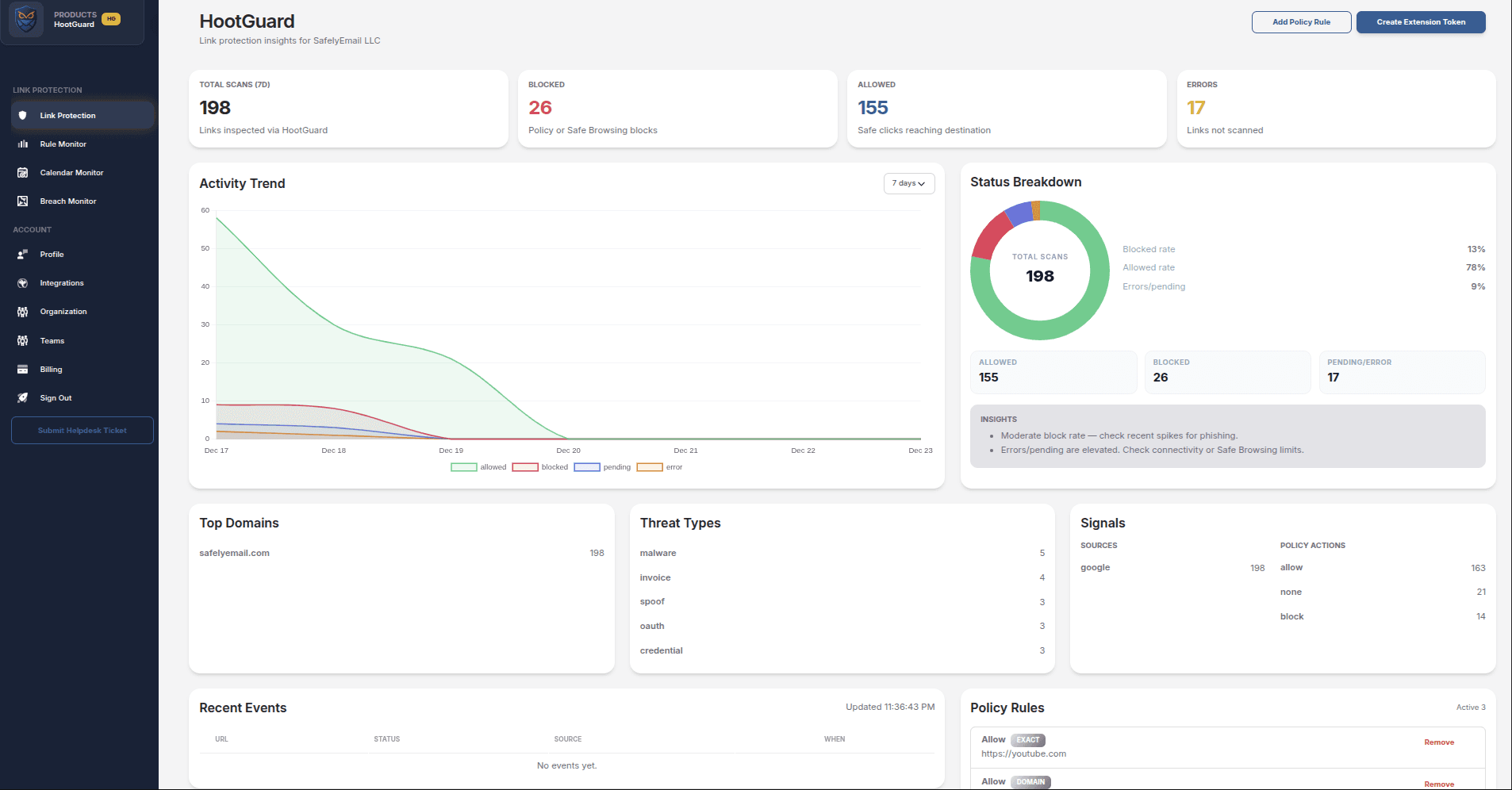Open the Profile account icon
The image size is (1512, 790).
tap(25, 254)
